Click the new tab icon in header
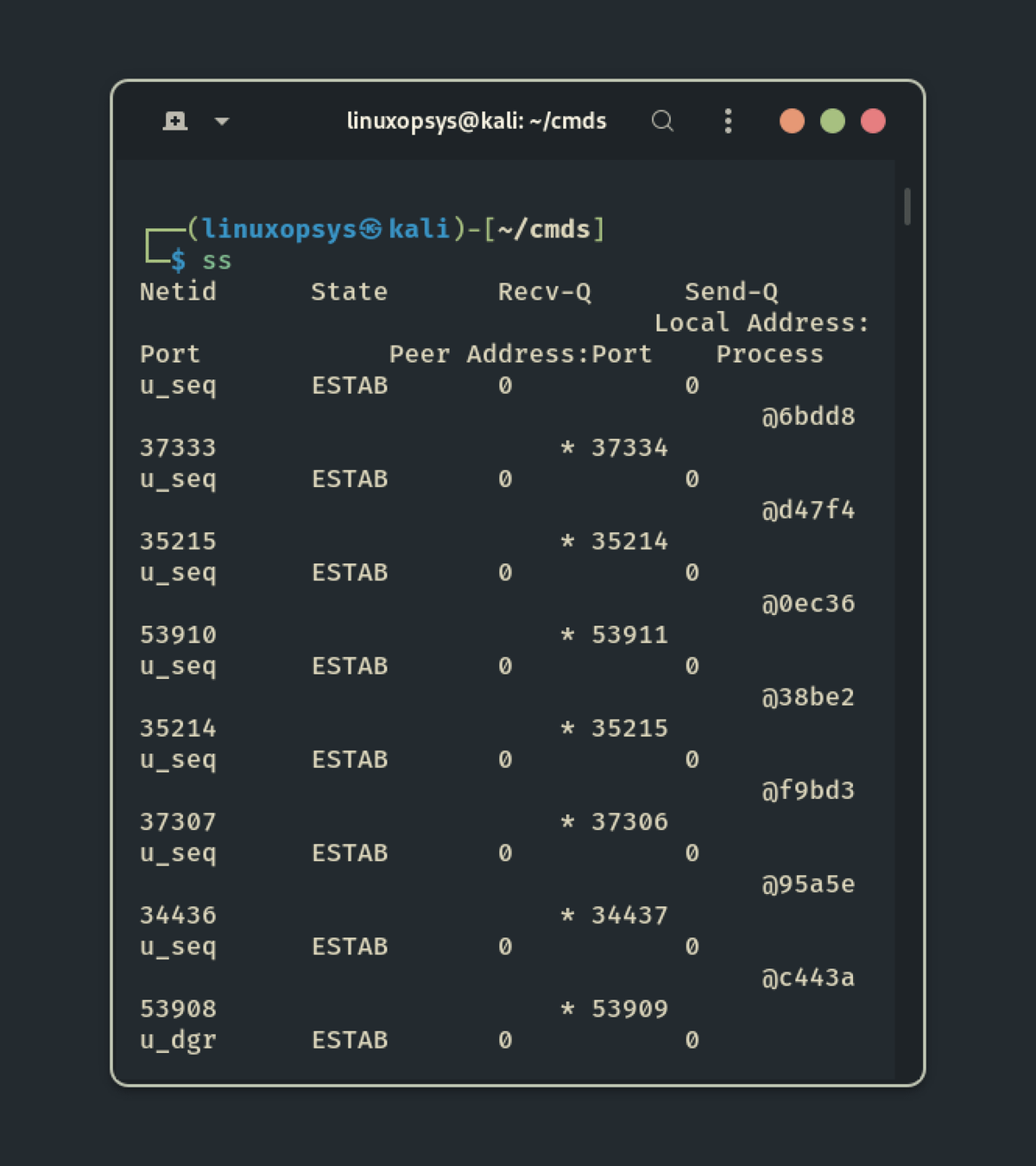This screenshot has height=1166, width=1036. (x=175, y=121)
